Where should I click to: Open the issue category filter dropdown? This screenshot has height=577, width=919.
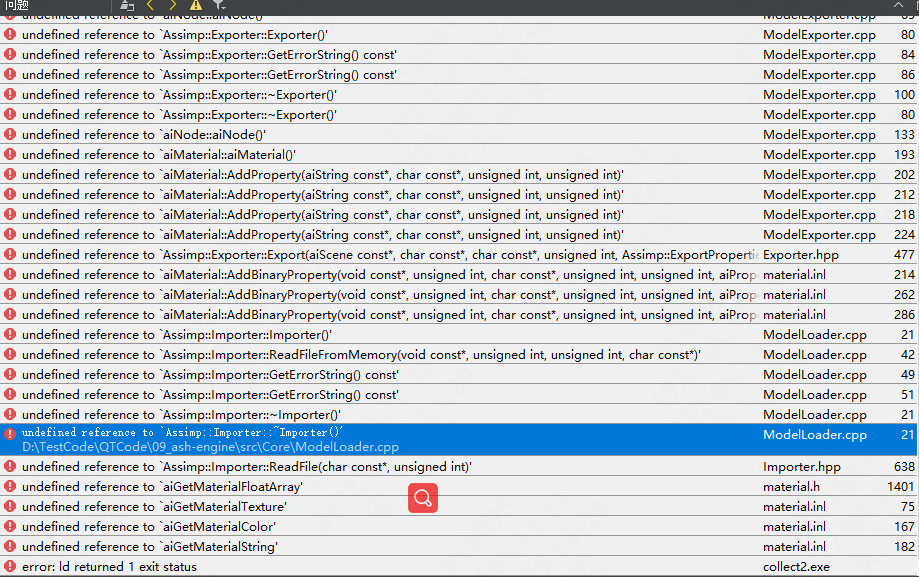tap(219, 5)
